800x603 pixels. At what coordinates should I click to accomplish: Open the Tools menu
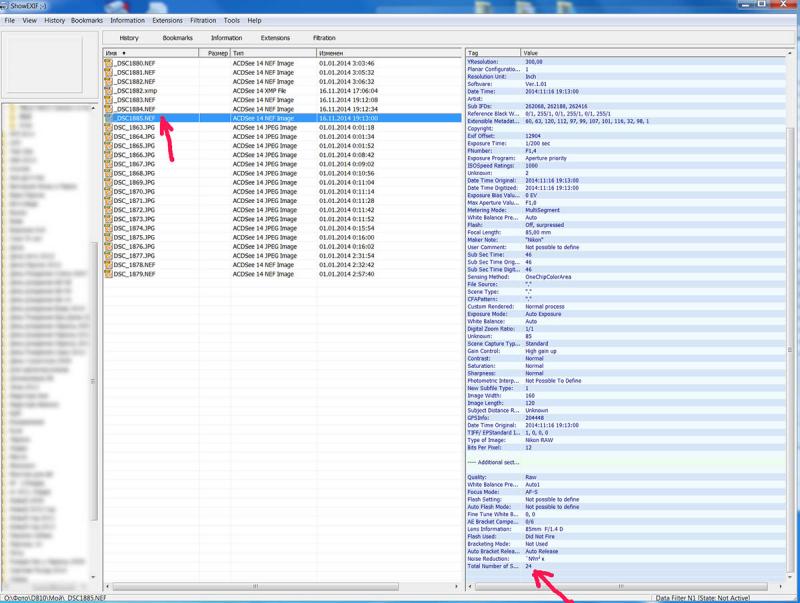[232, 20]
